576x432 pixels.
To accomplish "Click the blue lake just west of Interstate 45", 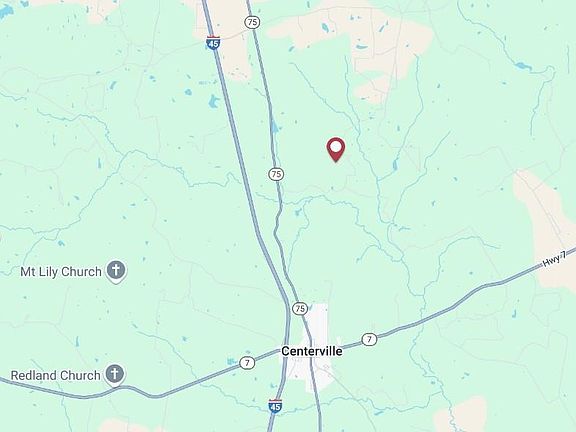I will point(213,101).
